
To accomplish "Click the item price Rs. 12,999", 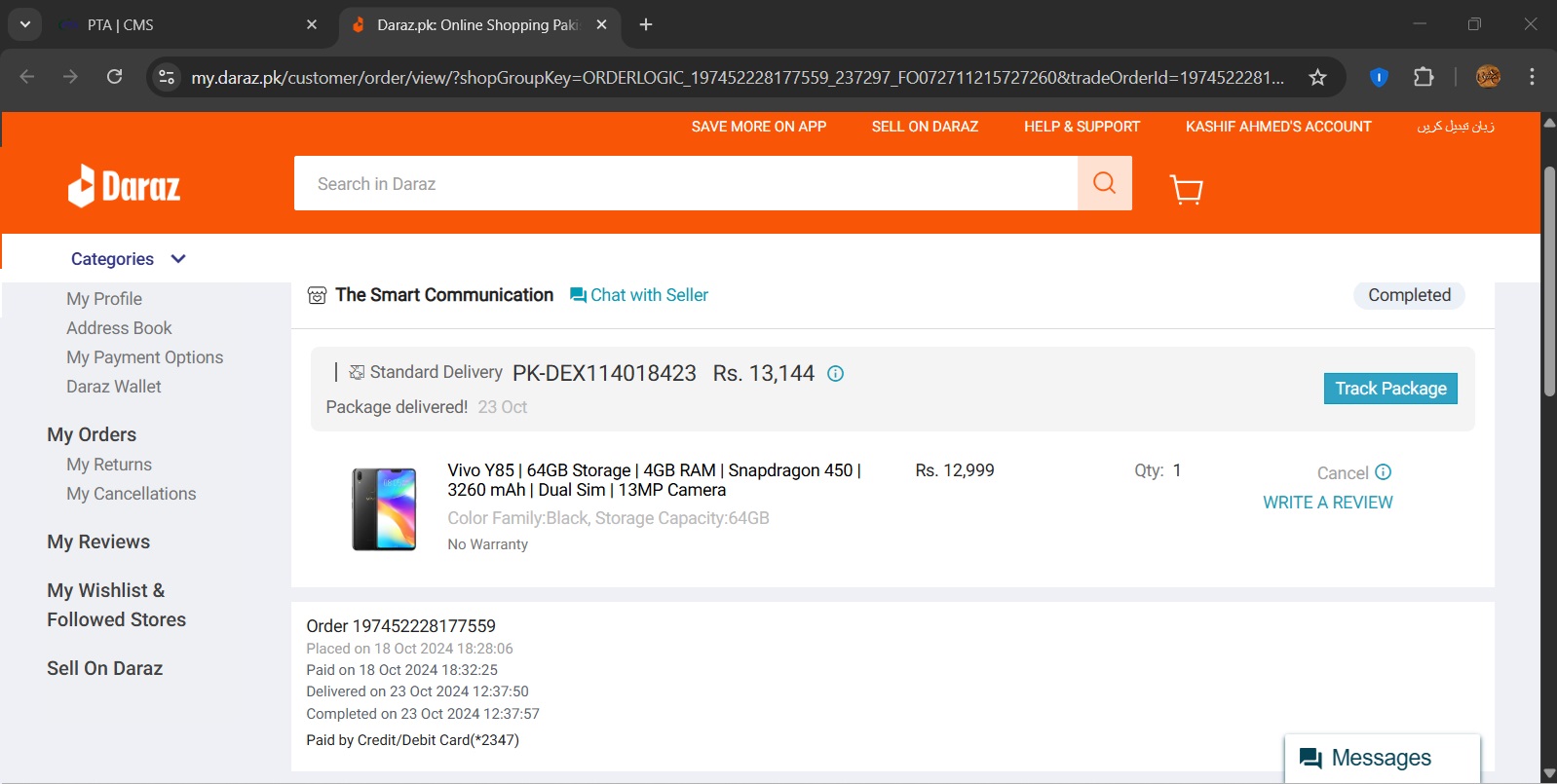I will point(955,470).
